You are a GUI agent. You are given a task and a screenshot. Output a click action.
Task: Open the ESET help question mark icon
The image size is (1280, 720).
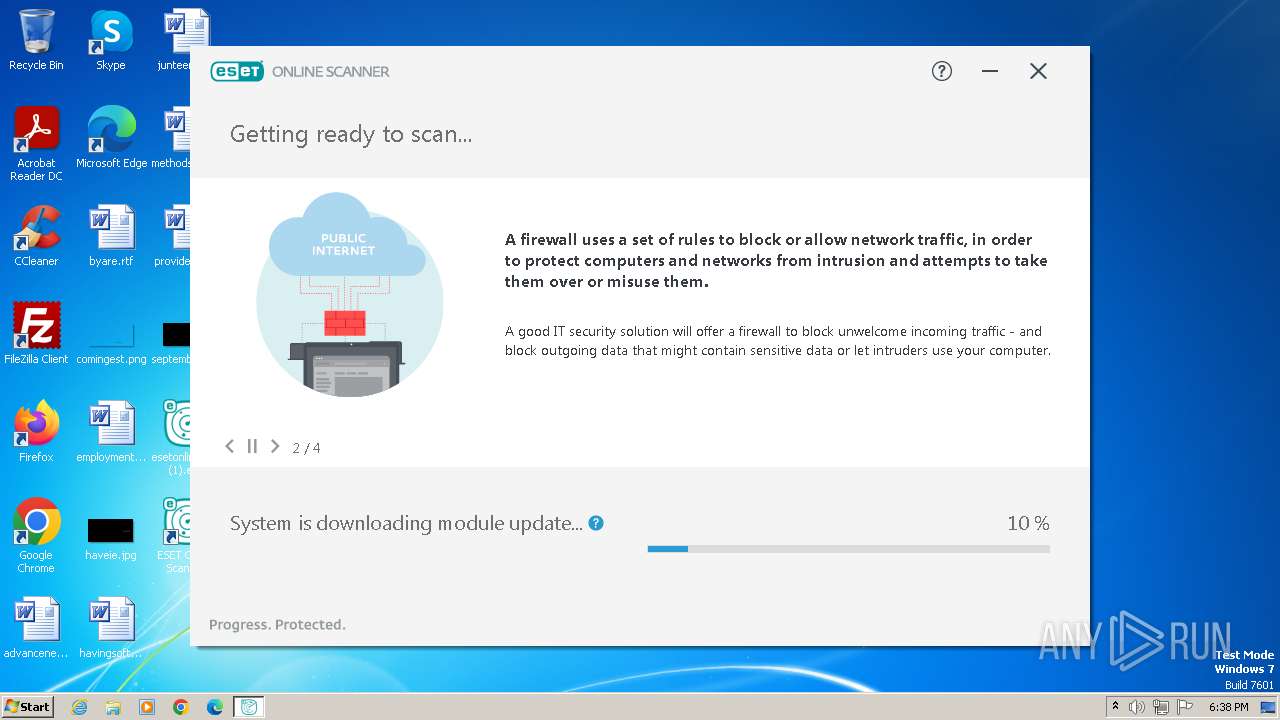coord(942,71)
